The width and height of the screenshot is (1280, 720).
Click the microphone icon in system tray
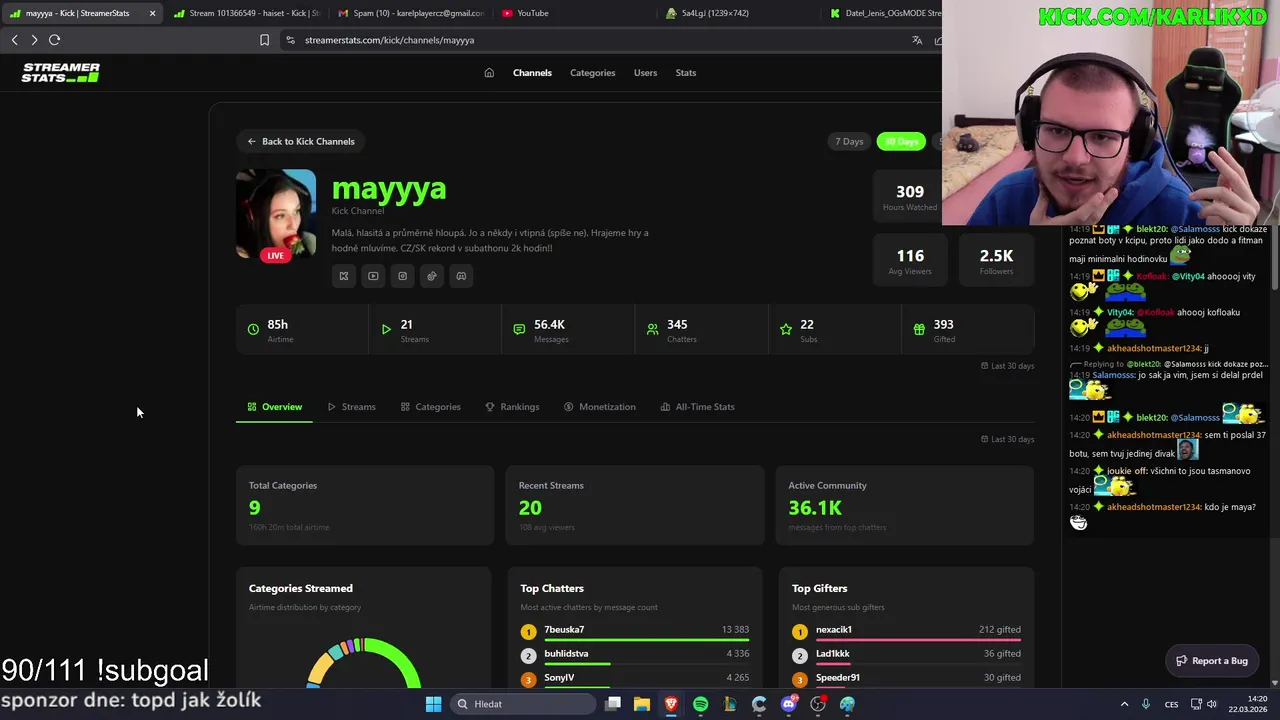[1146, 704]
